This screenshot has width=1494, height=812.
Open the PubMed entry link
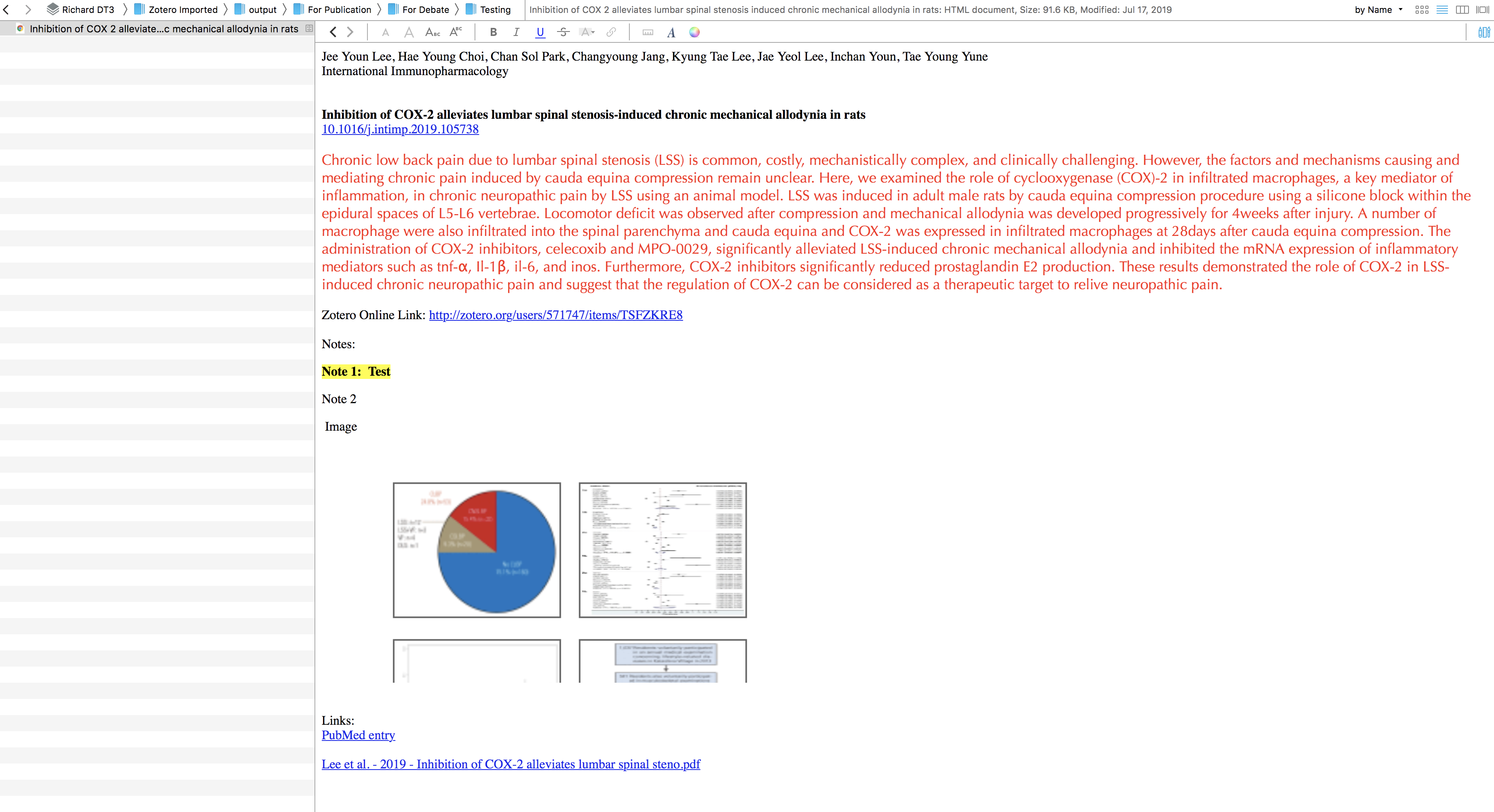(359, 735)
